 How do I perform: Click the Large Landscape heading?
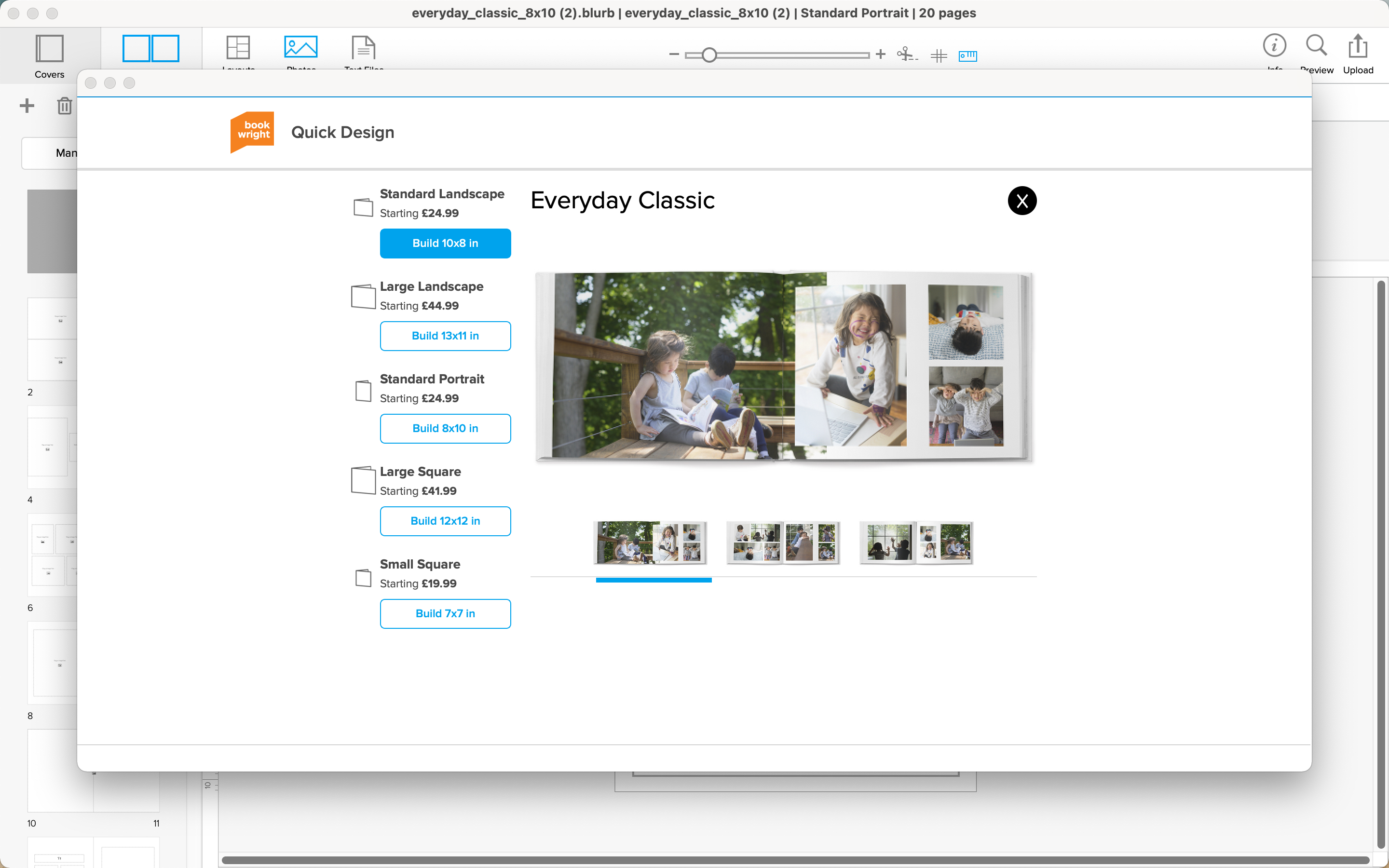432,286
